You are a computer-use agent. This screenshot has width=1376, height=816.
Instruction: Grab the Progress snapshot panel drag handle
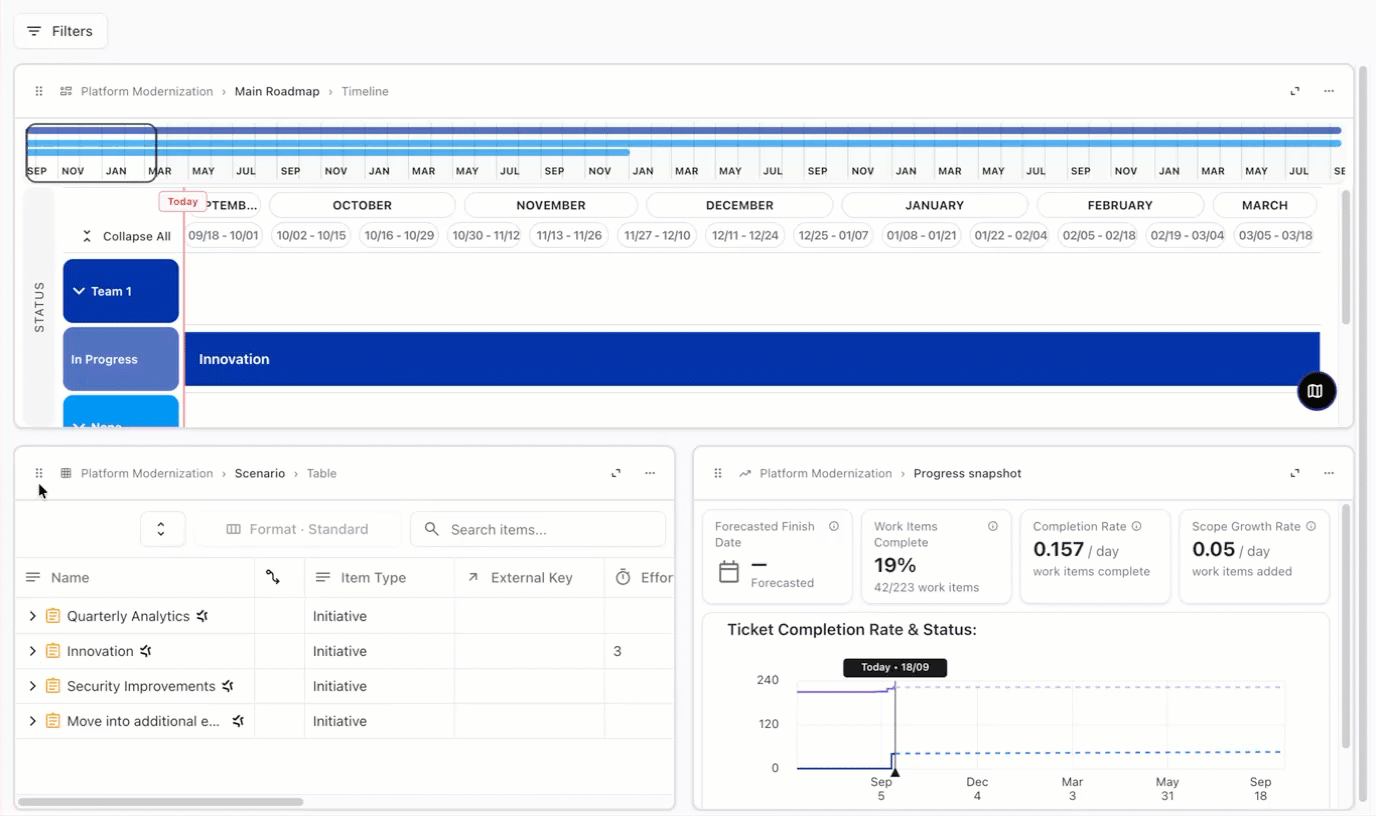coord(718,473)
